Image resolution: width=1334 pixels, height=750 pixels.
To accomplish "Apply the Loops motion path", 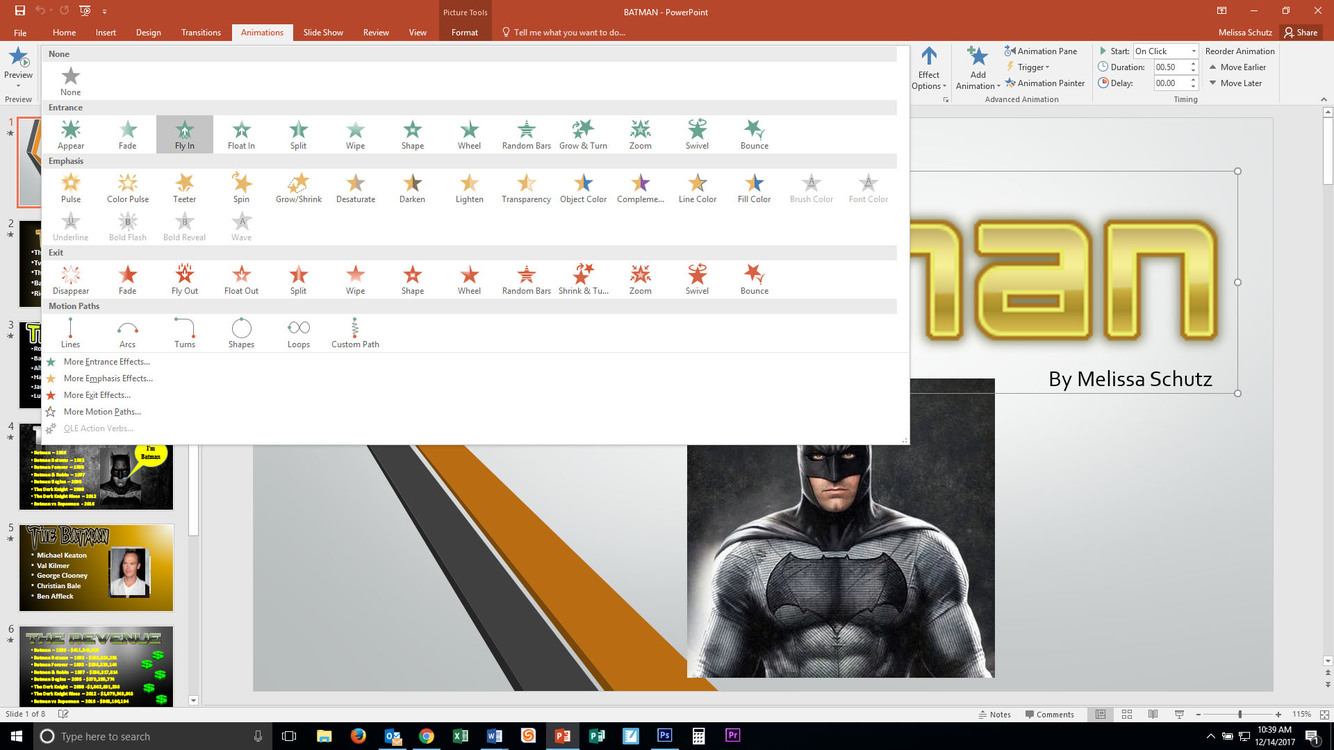I will pos(298,332).
